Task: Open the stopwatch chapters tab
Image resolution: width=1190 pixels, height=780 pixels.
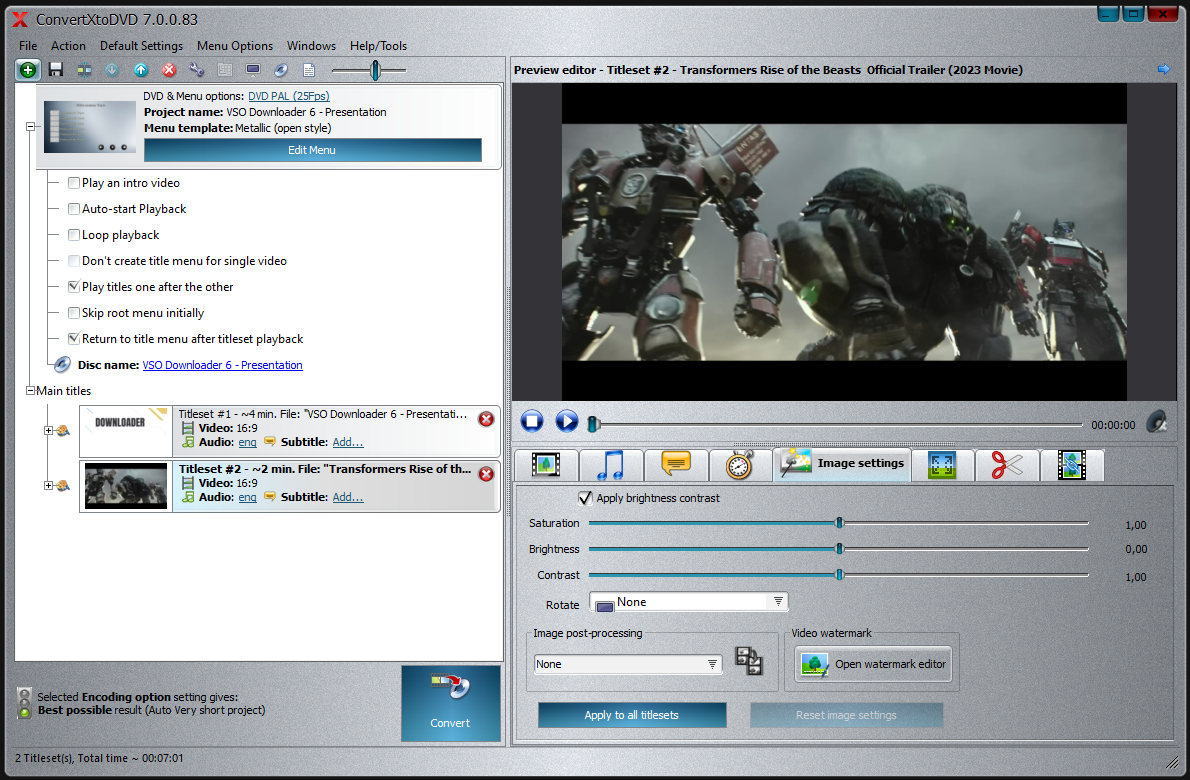Action: click(x=740, y=465)
